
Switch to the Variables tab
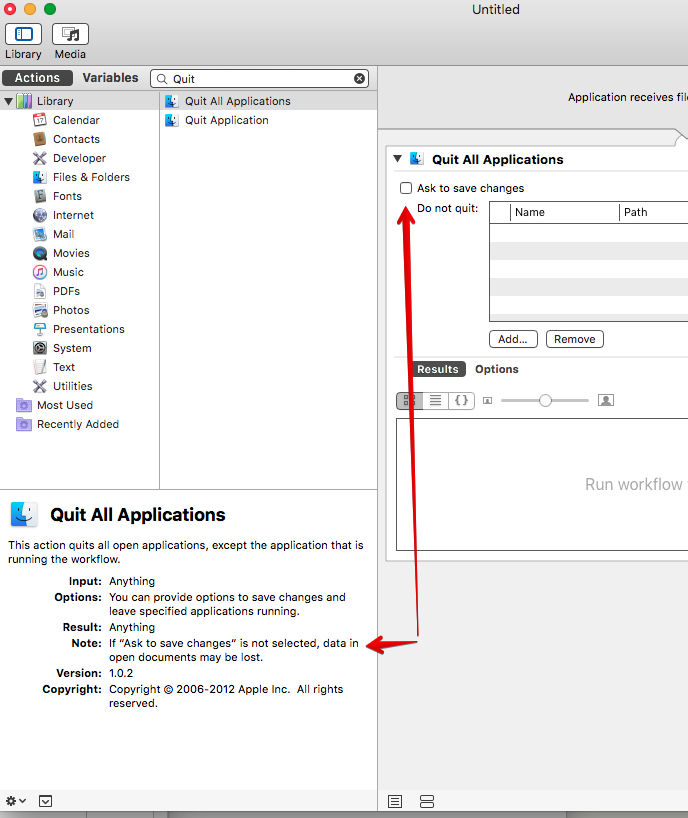pyautogui.click(x=111, y=78)
